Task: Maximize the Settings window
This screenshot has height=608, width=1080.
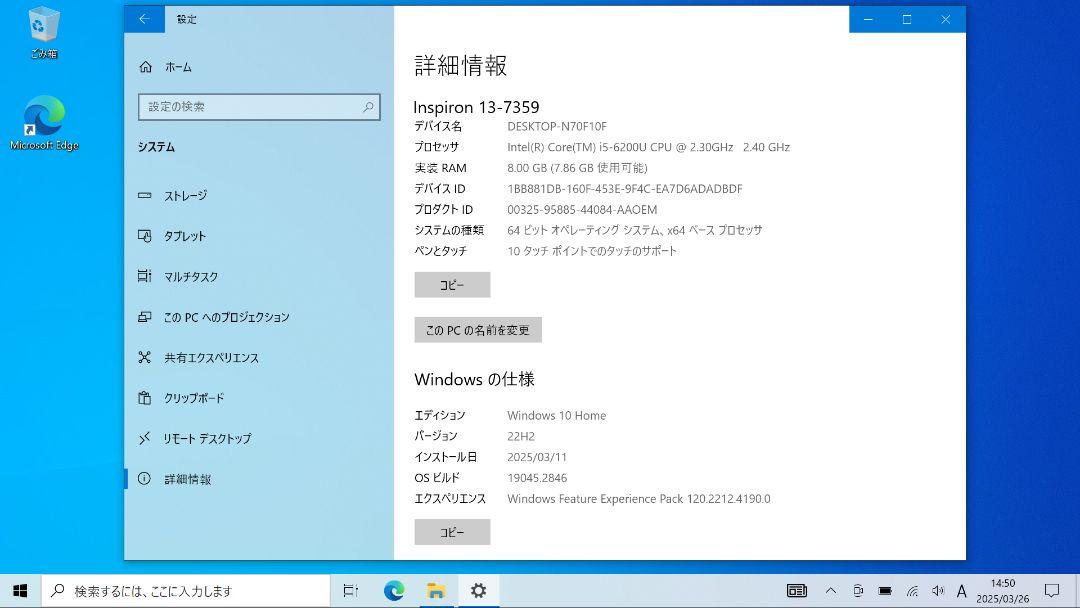Action: tap(907, 19)
